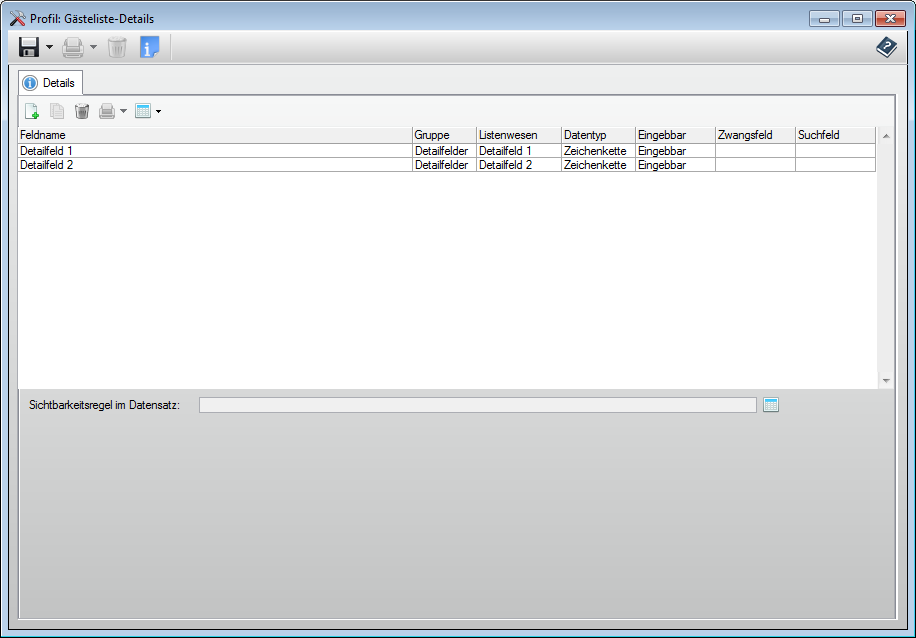Switch to the Details tab
Image resolution: width=916 pixels, height=638 pixels.
pyautogui.click(x=50, y=83)
